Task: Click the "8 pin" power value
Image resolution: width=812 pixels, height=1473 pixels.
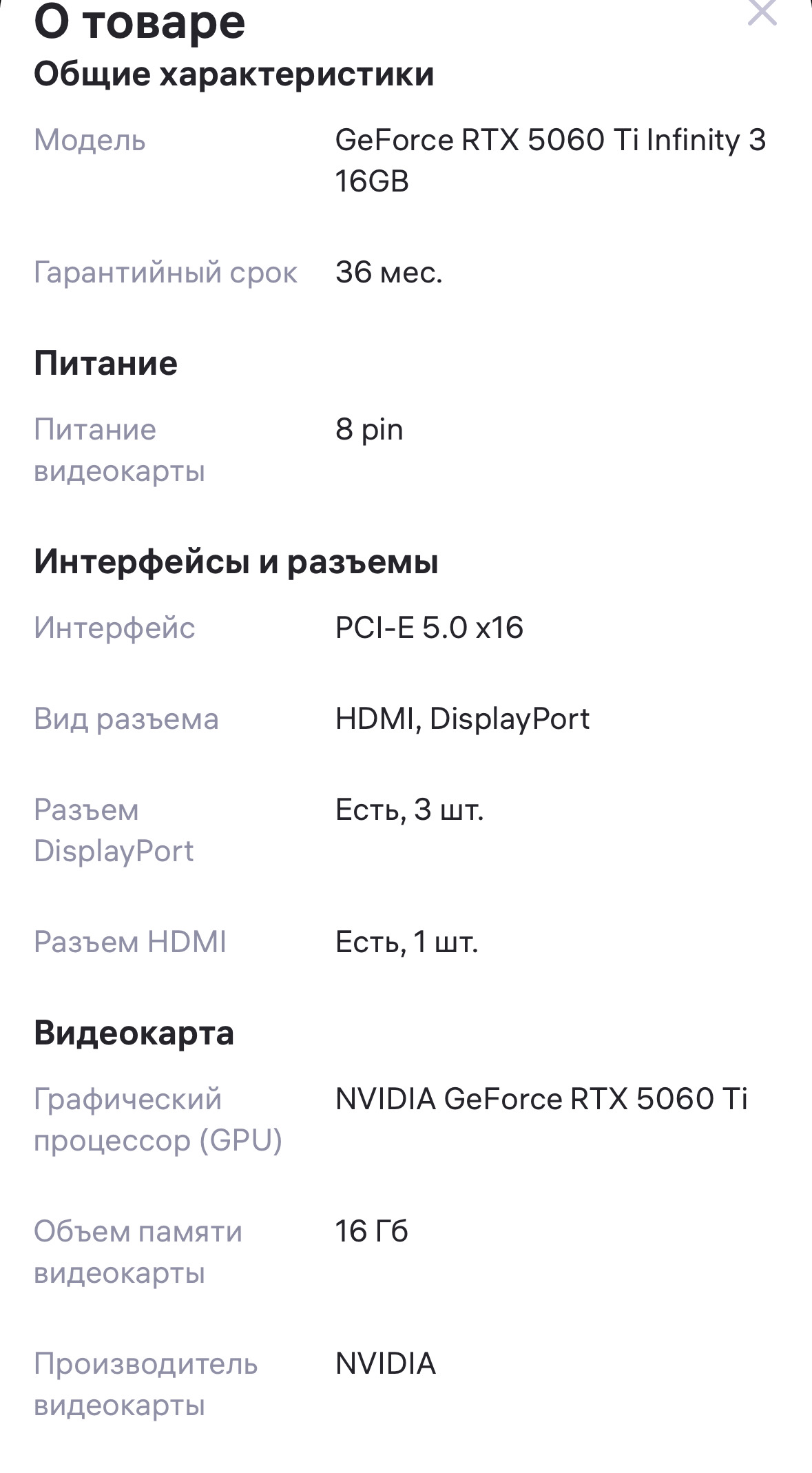Action: click(x=369, y=430)
